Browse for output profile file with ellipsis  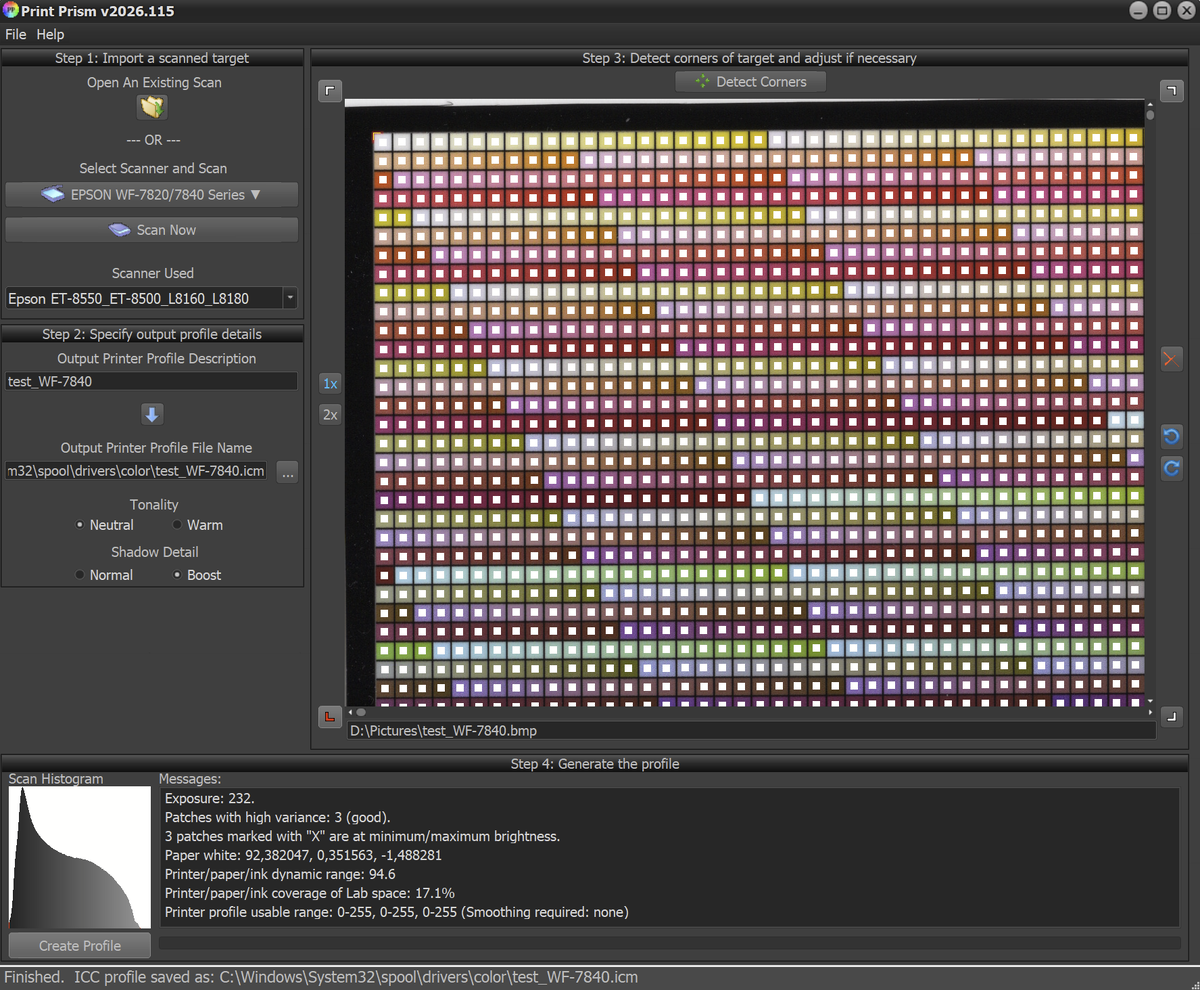(x=287, y=473)
